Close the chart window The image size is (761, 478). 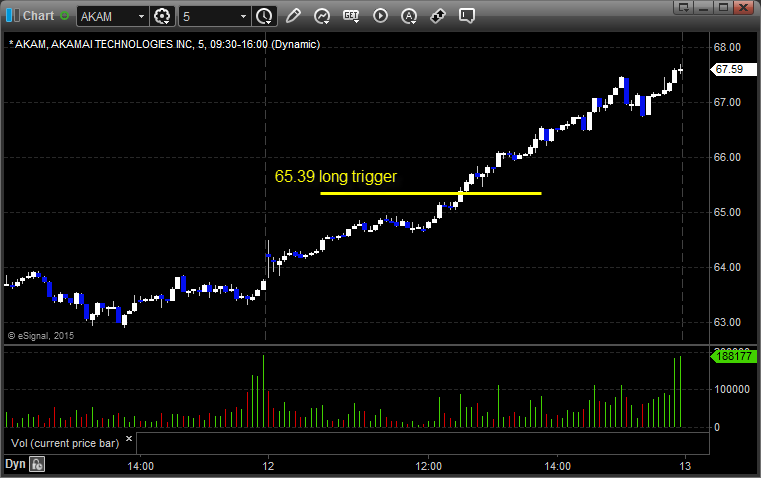pos(743,7)
